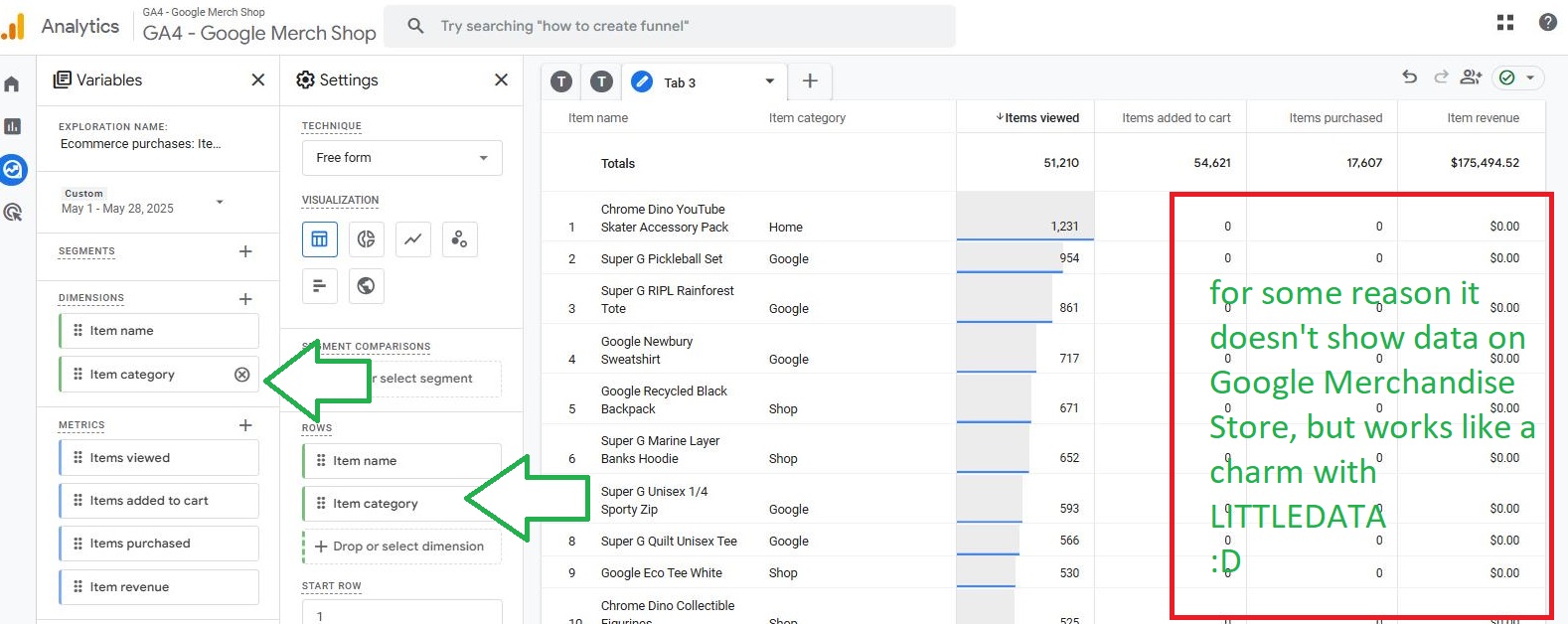The width and height of the screenshot is (1568, 624).
Task: Add a new segment with the plus icon
Action: pyautogui.click(x=245, y=251)
